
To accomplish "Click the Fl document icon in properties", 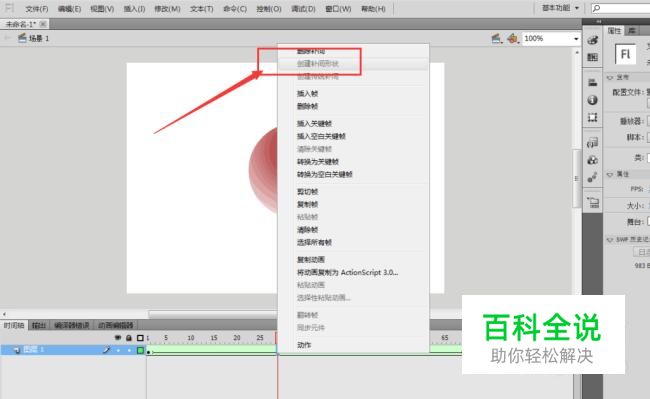I will pos(625,54).
